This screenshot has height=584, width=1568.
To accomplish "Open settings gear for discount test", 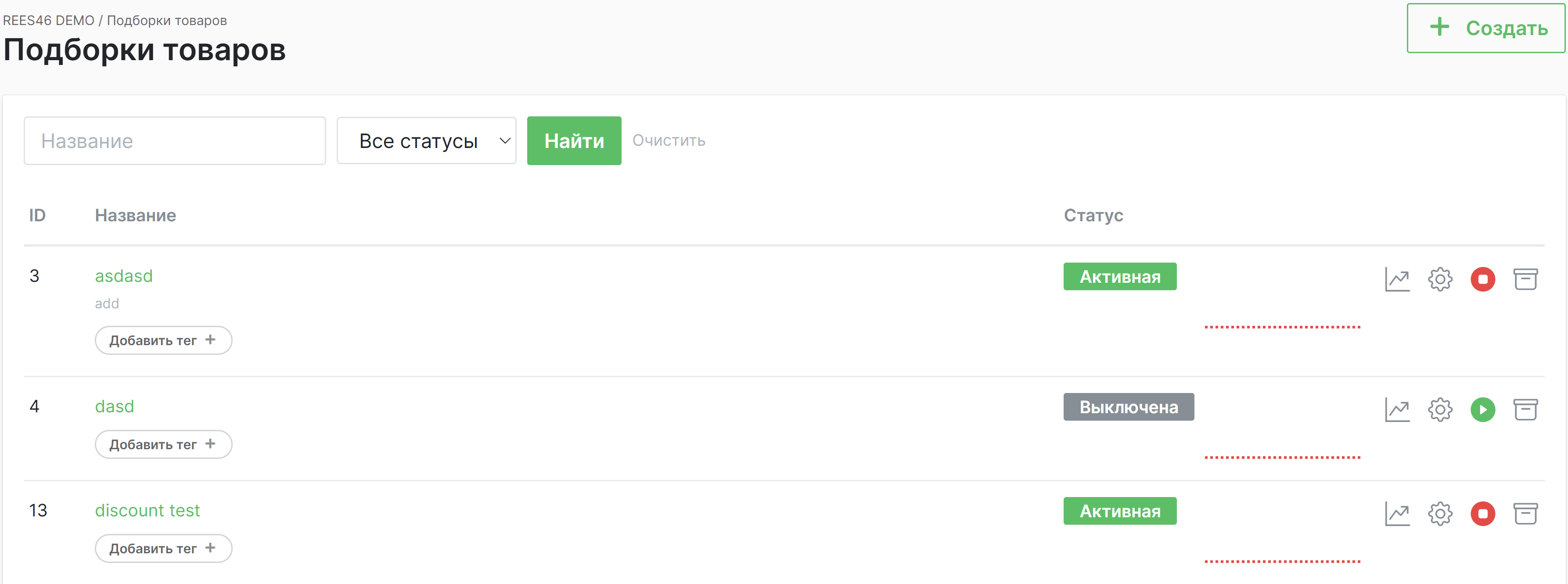I will pyautogui.click(x=1439, y=514).
